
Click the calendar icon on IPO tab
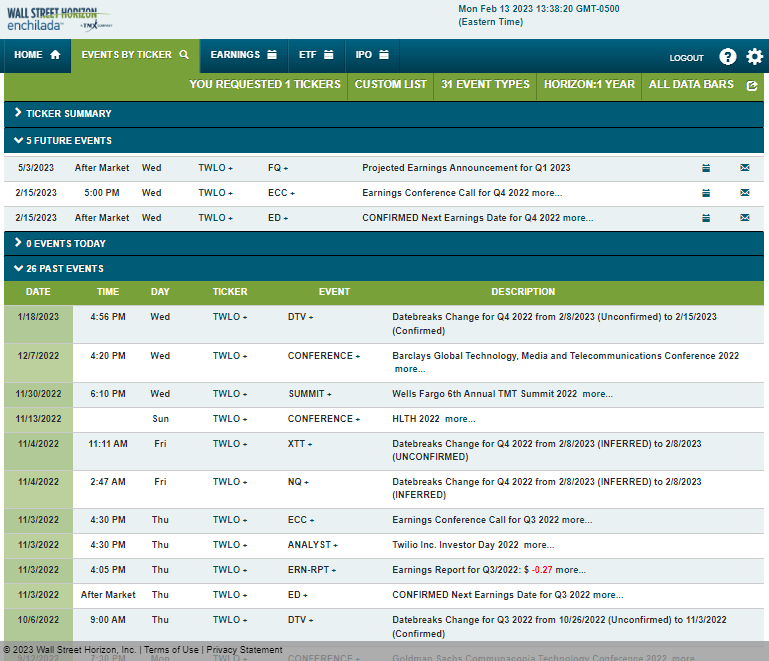pyautogui.click(x=384, y=54)
